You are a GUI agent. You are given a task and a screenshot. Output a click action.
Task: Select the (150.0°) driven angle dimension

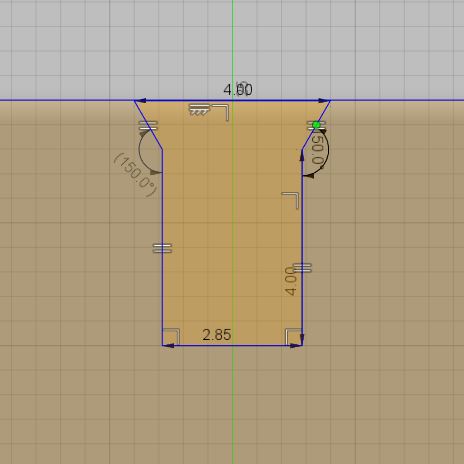135,175
